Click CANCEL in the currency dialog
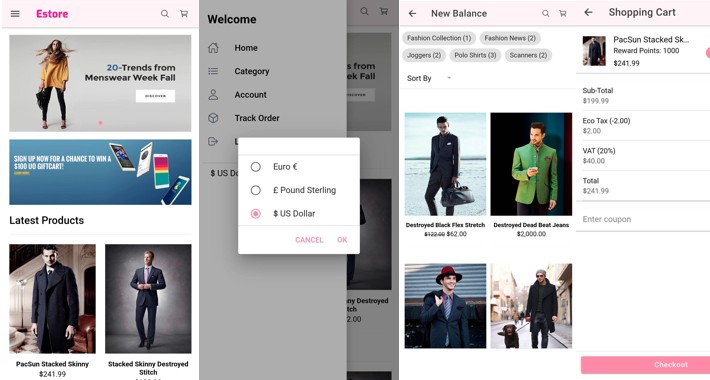The height and width of the screenshot is (380, 710). [309, 240]
